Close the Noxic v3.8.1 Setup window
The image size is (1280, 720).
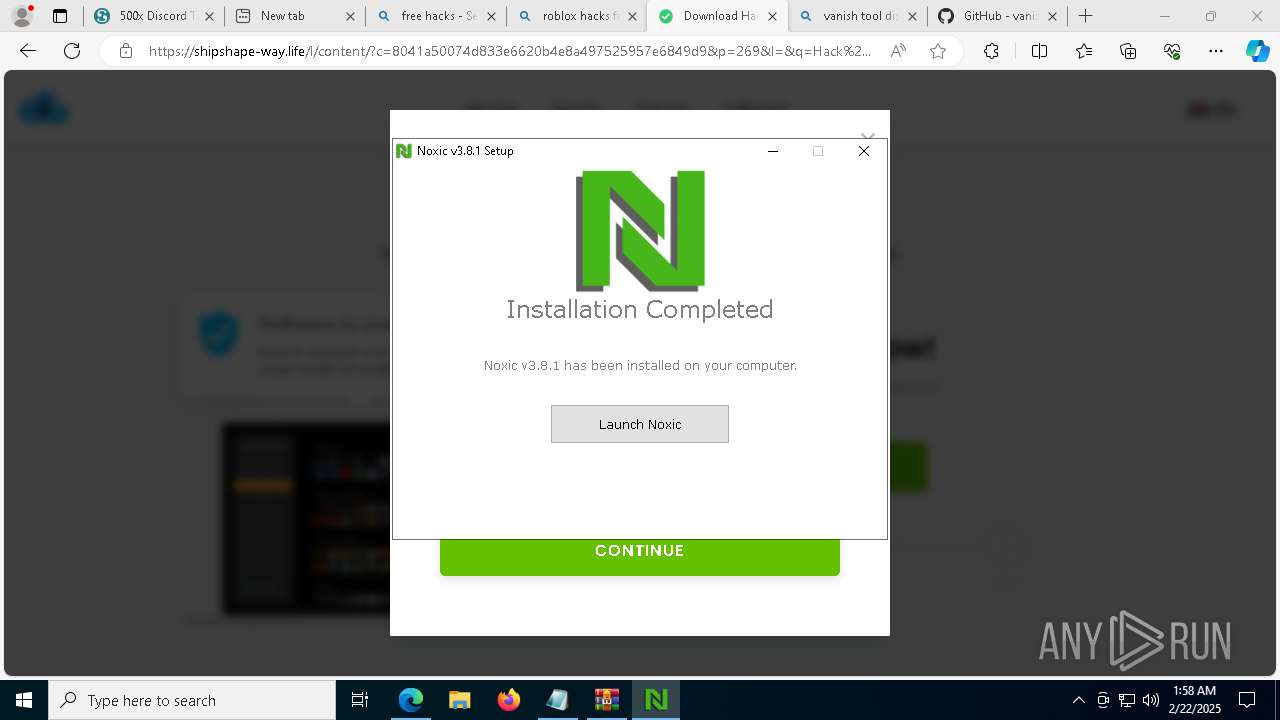coord(864,151)
